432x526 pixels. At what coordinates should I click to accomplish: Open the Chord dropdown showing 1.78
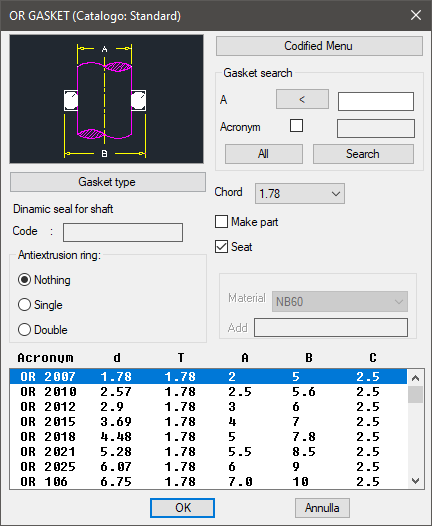(300, 194)
